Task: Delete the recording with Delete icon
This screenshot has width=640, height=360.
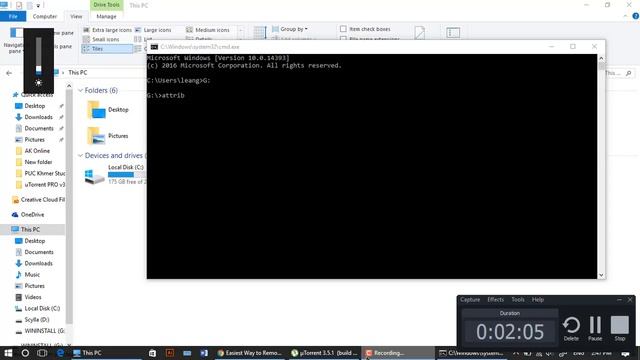Action: pos(571,329)
